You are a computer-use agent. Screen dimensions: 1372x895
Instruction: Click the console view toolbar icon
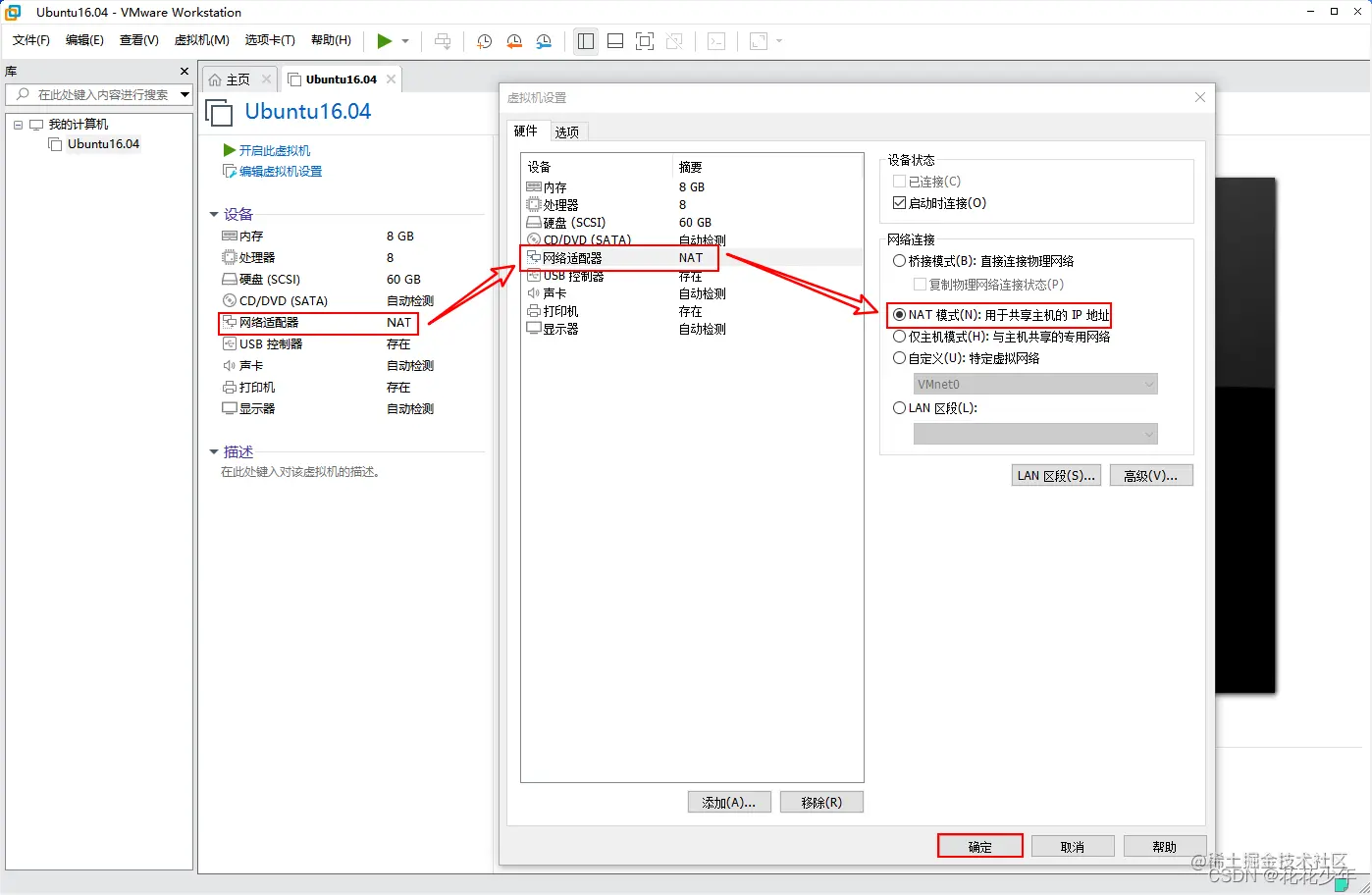tap(716, 41)
